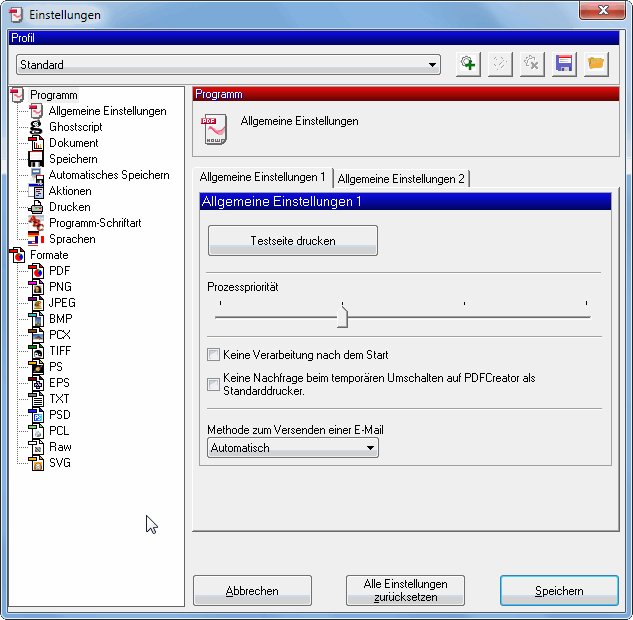The image size is (633, 620).
Task: Click the PDF format icon
Action: pos(36,271)
